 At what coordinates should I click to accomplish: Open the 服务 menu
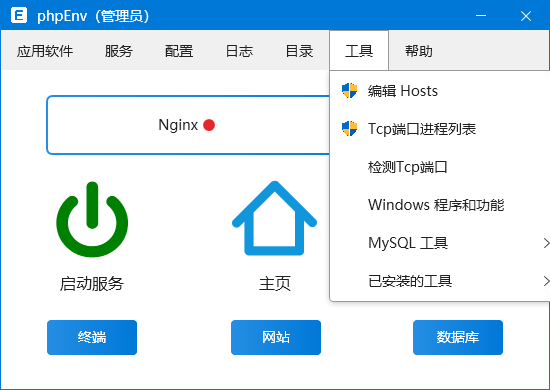[119, 51]
